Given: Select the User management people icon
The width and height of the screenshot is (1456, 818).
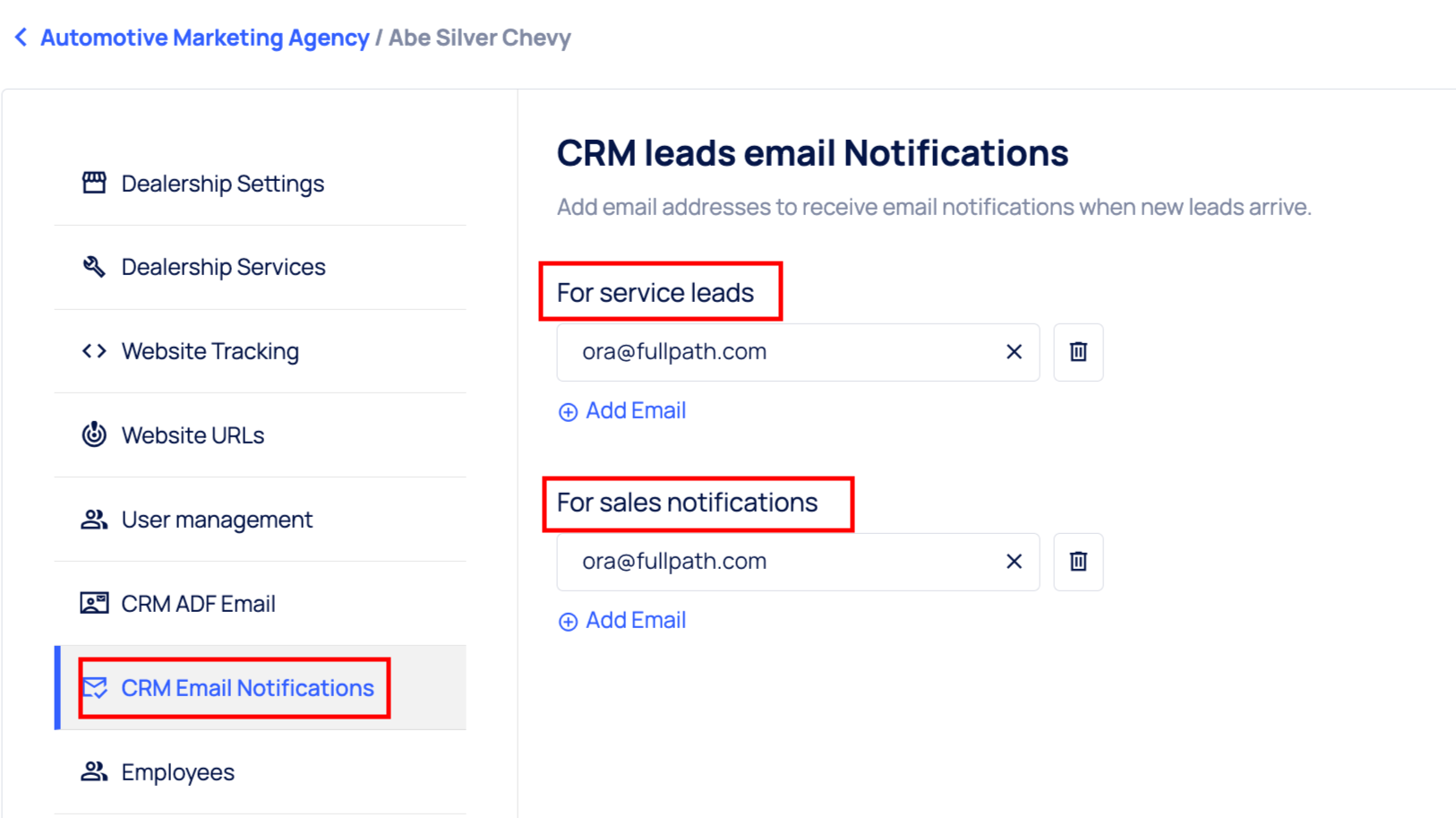Looking at the screenshot, I should [95, 518].
